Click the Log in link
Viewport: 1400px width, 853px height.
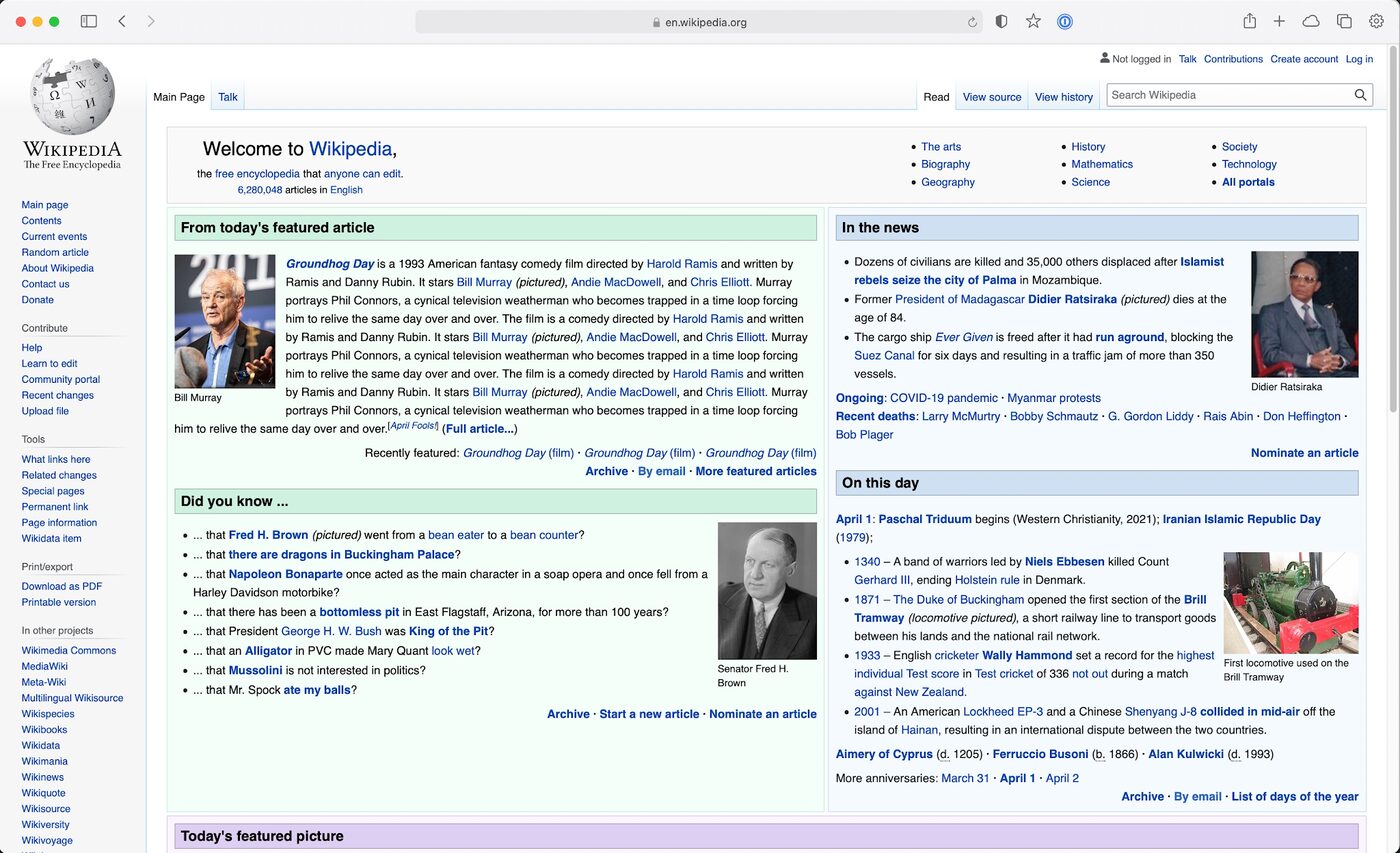1359,59
